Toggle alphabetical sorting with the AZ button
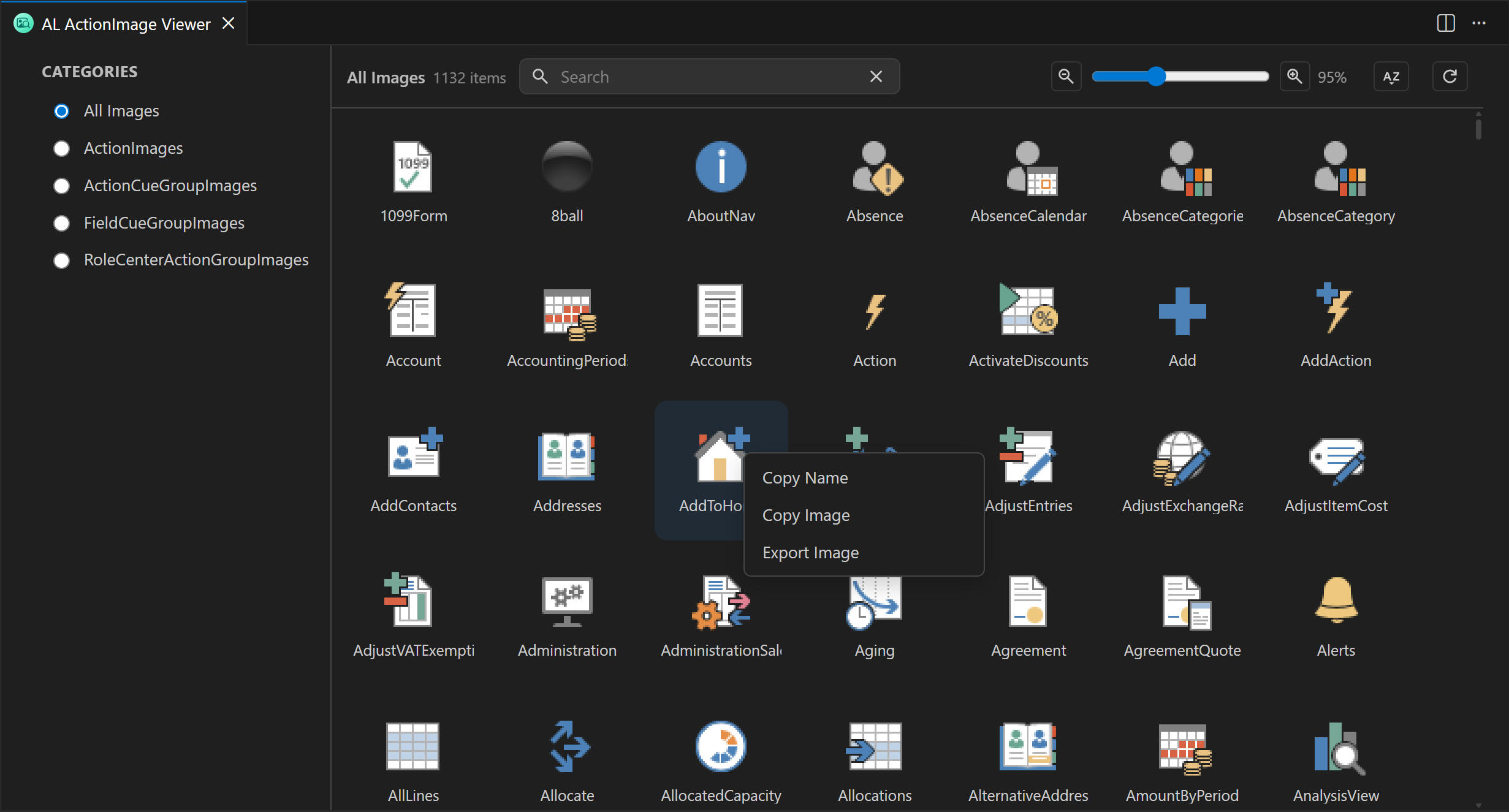This screenshot has width=1509, height=812. 1391,76
